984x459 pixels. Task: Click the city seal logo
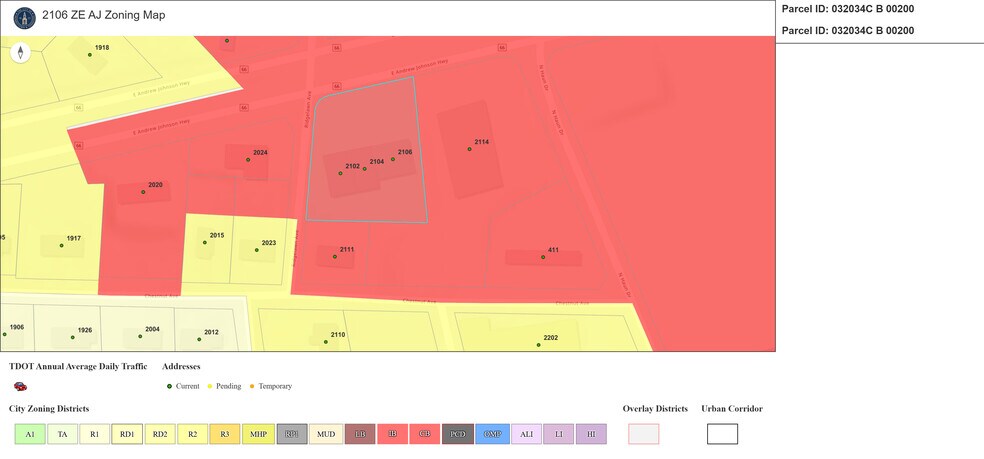click(x=24, y=17)
